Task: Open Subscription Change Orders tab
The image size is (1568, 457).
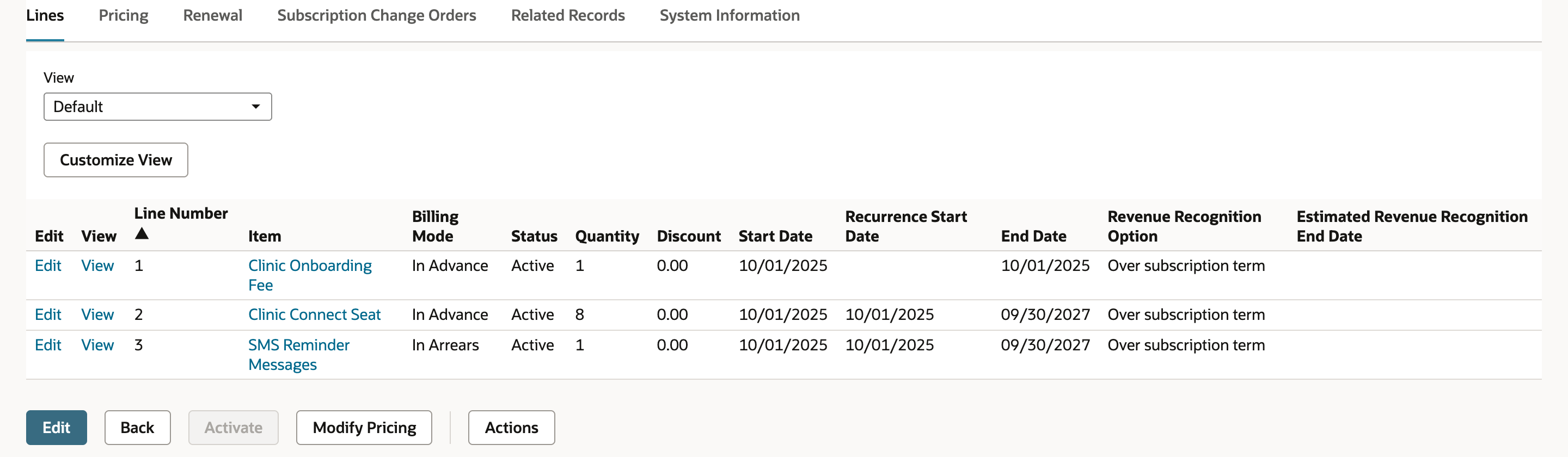Action: click(x=376, y=15)
